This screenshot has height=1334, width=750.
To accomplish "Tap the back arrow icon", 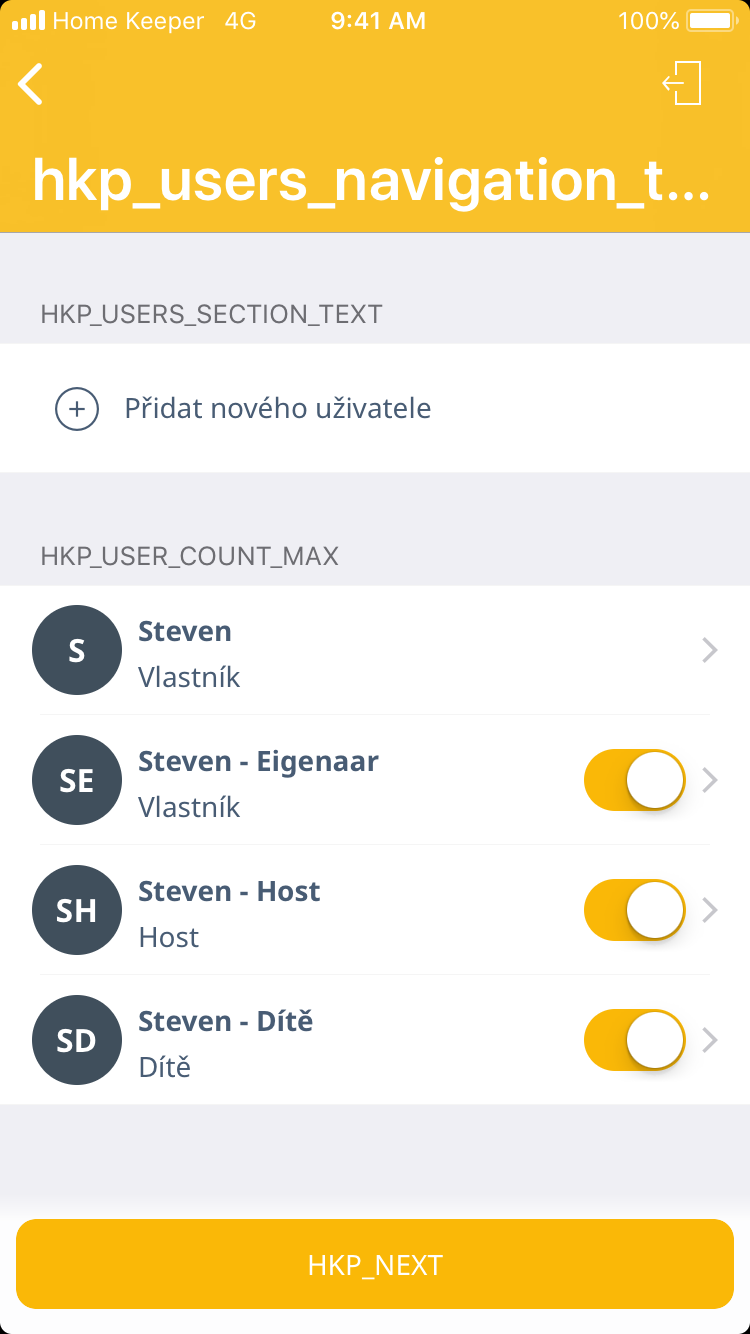I will click(x=31, y=84).
